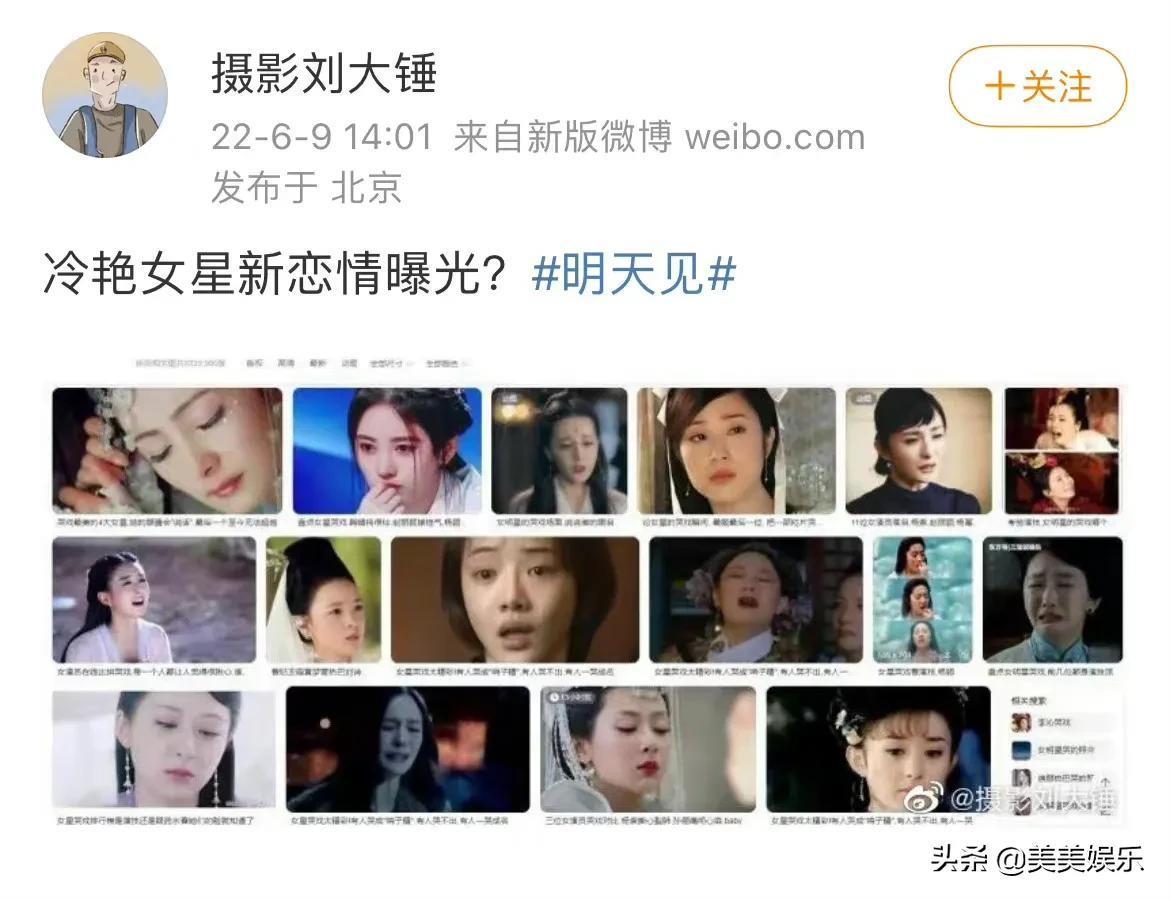
Task: Open the 22-6-9 14:01 post timestamp
Action: (x=322, y=137)
